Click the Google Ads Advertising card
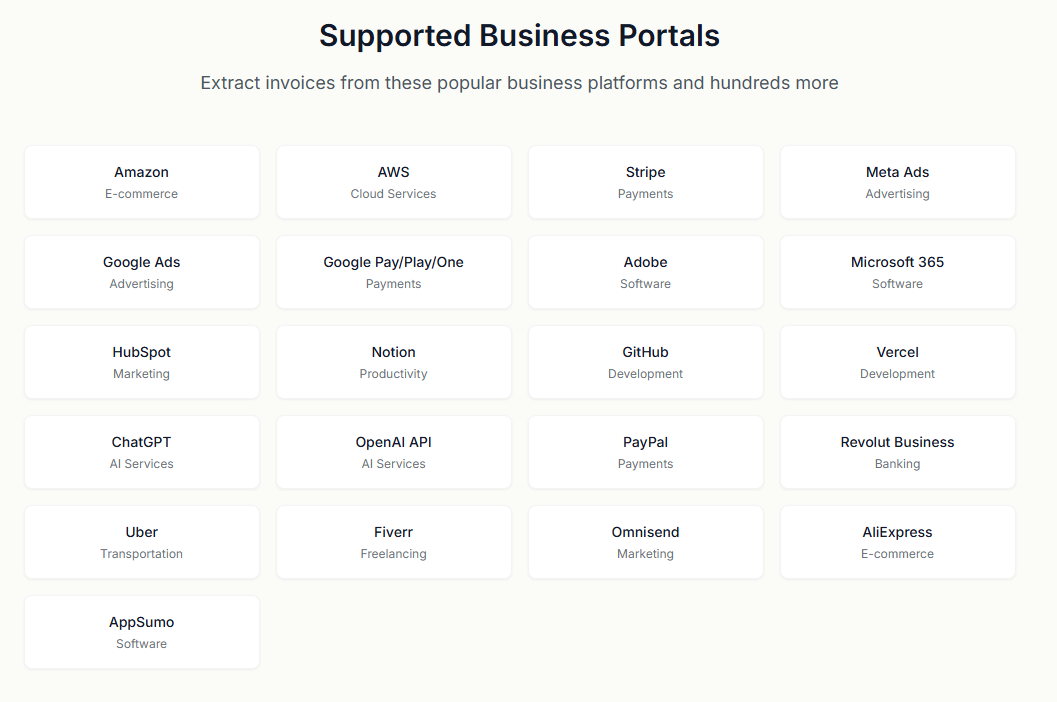This screenshot has height=702, width=1057. tap(142, 272)
